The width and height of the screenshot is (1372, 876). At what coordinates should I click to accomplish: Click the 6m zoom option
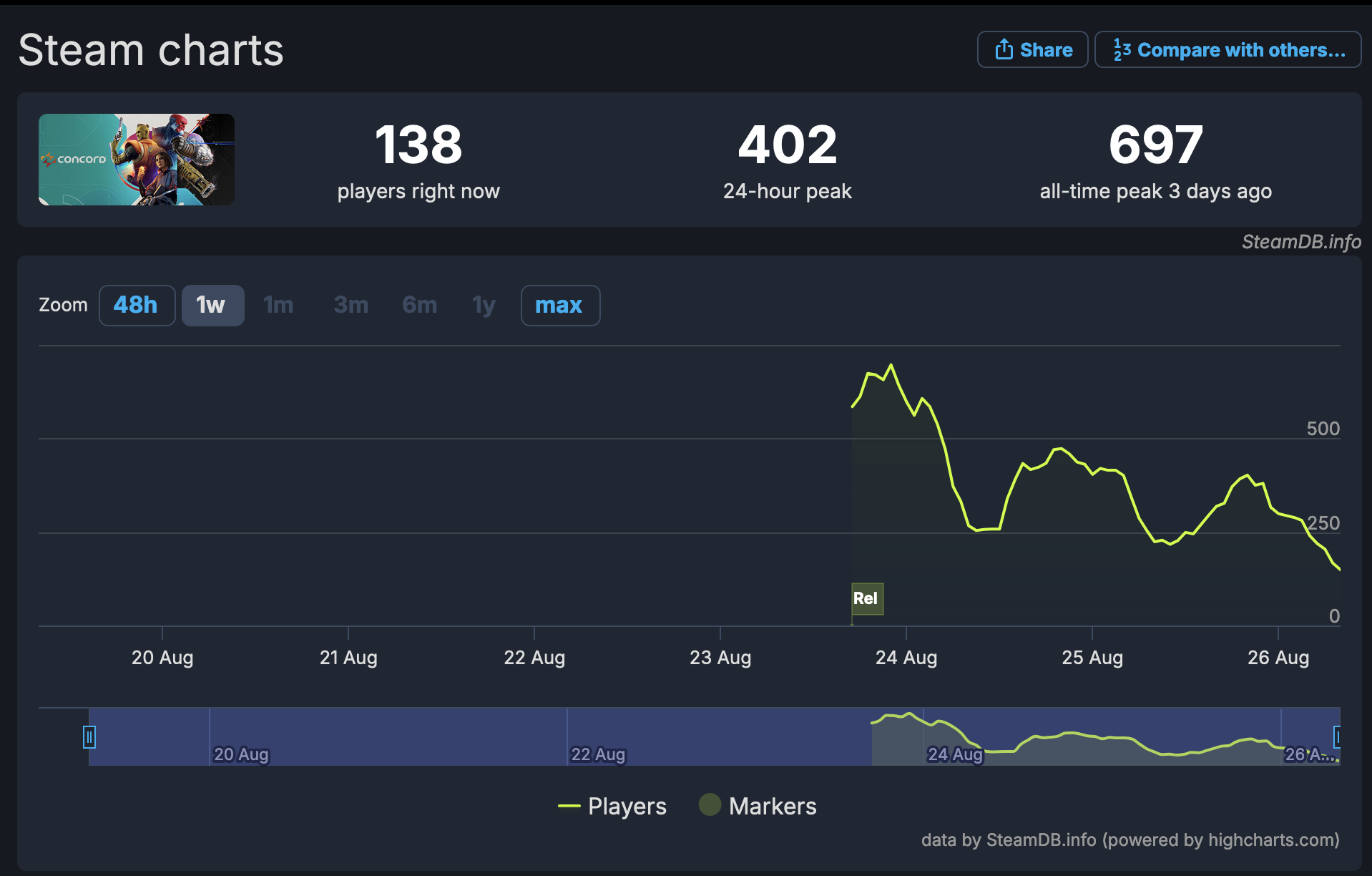point(419,306)
